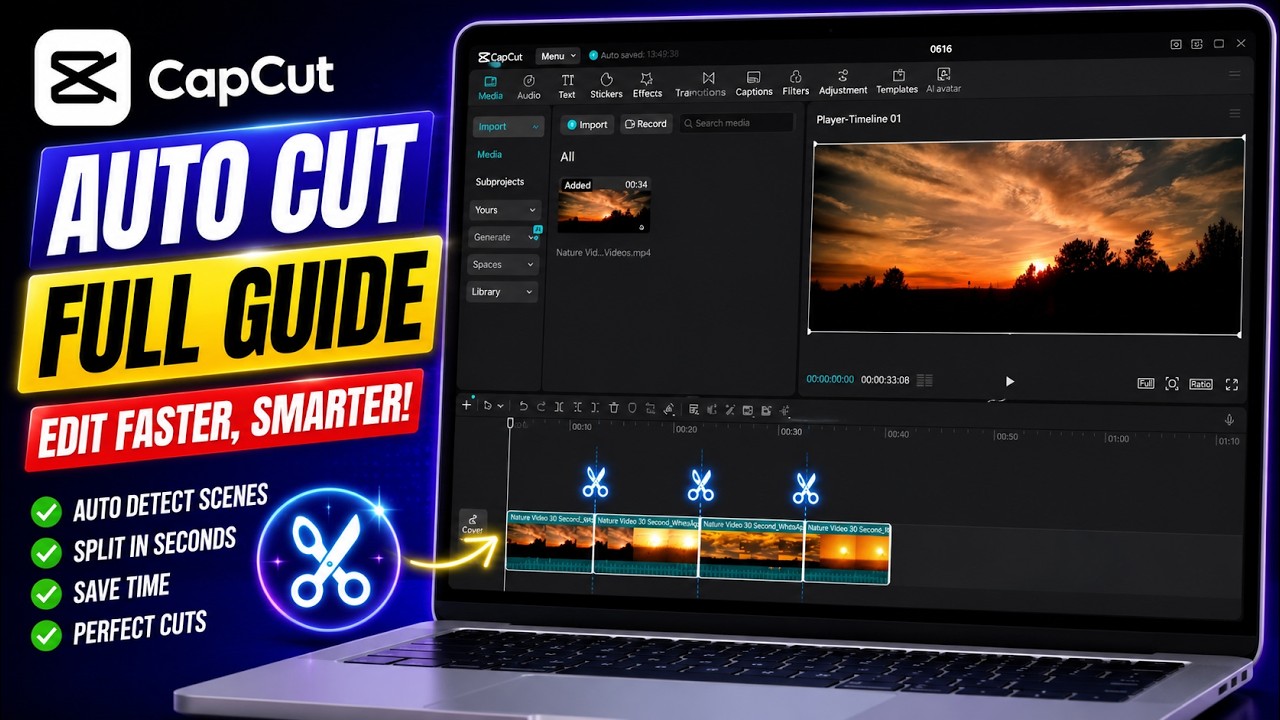Play the preview video
The height and width of the screenshot is (720, 1280).
point(1009,381)
